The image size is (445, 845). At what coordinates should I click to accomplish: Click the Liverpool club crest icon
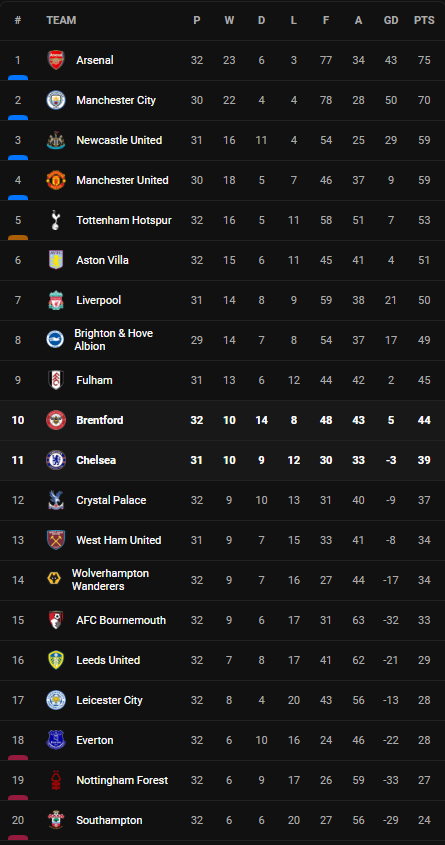click(56, 300)
